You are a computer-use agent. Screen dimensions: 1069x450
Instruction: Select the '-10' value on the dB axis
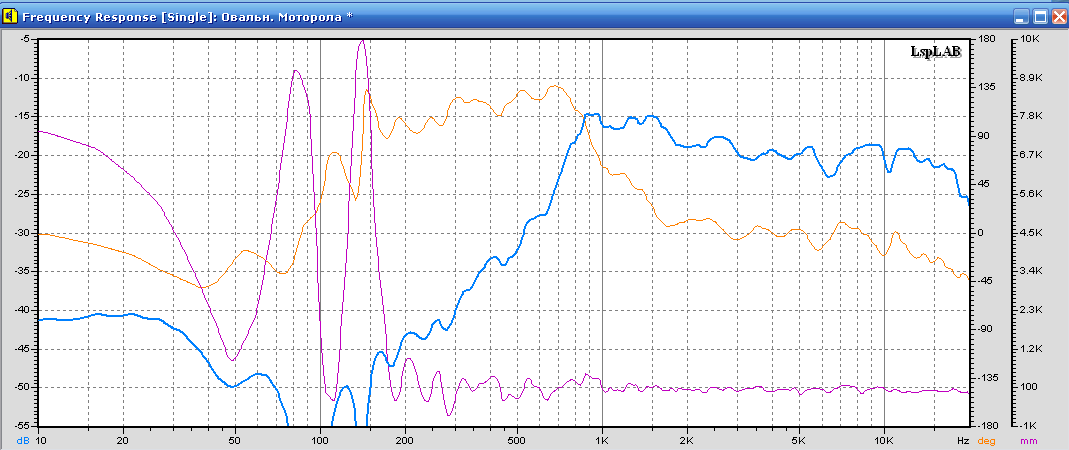click(22, 78)
